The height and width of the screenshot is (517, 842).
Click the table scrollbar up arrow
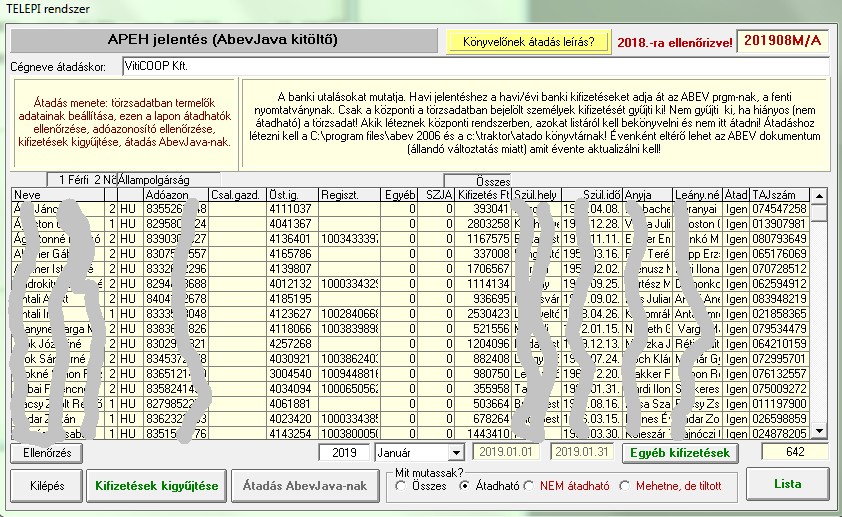(x=819, y=196)
